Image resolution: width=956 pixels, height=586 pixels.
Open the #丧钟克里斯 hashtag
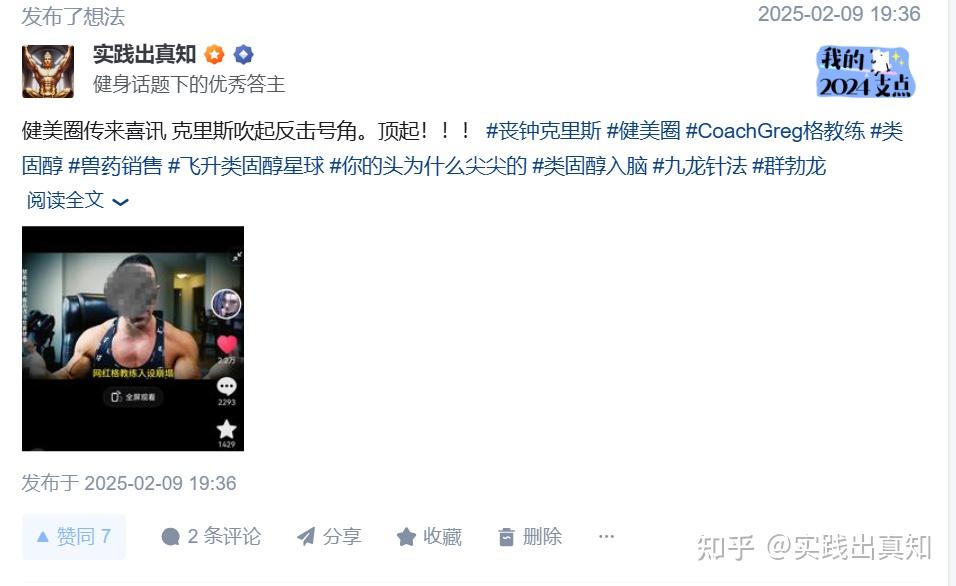tap(543, 130)
